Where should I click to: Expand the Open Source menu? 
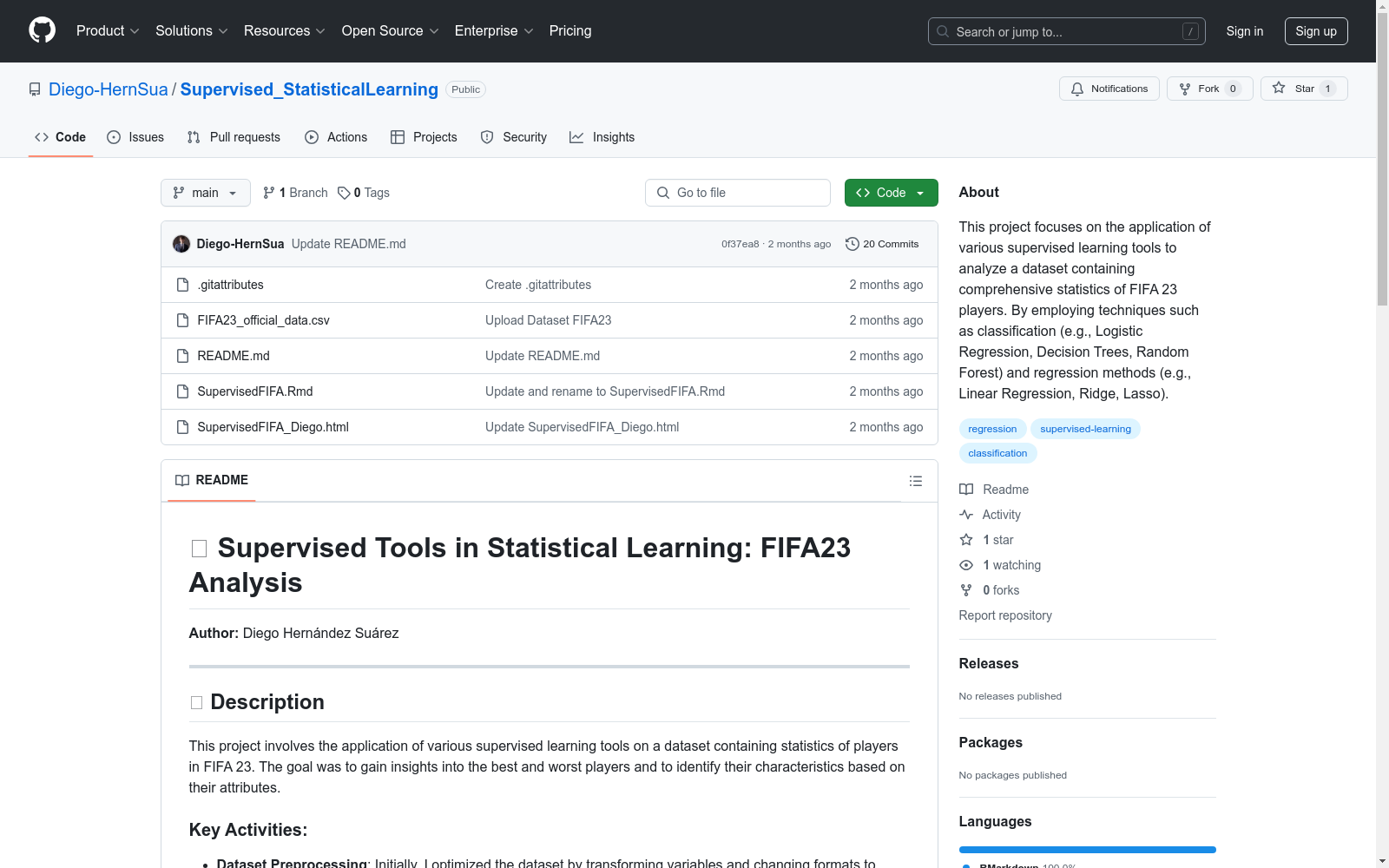click(391, 31)
